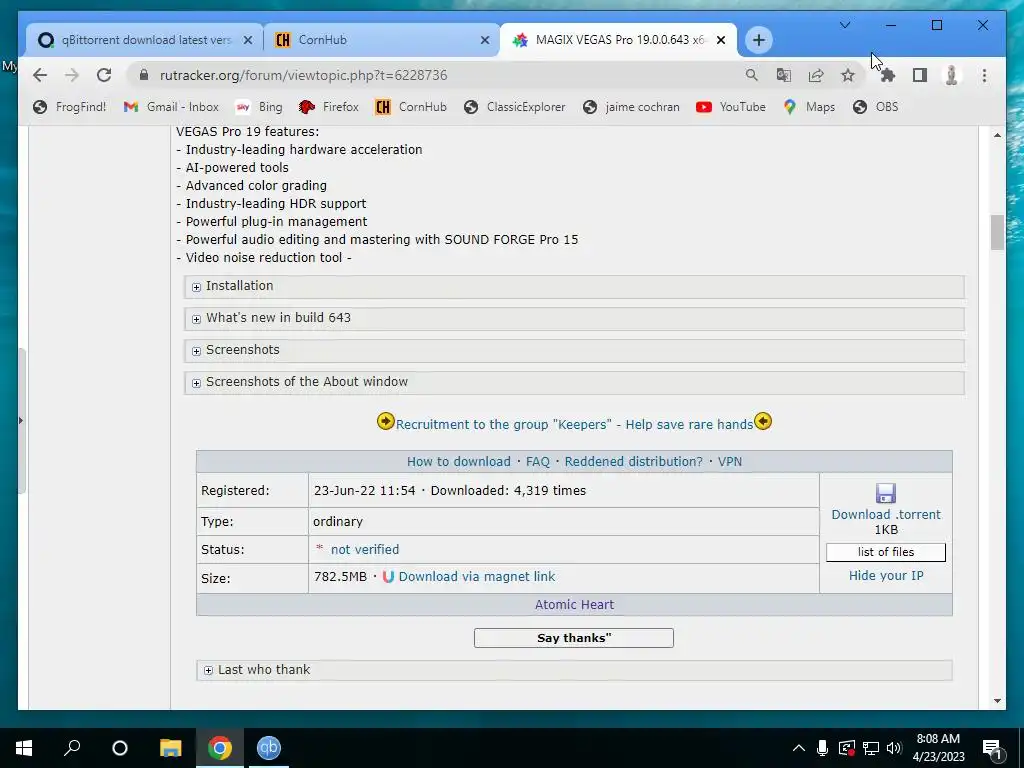Switch to the CornHub tab
The width and height of the screenshot is (1024, 768).
(x=381, y=40)
